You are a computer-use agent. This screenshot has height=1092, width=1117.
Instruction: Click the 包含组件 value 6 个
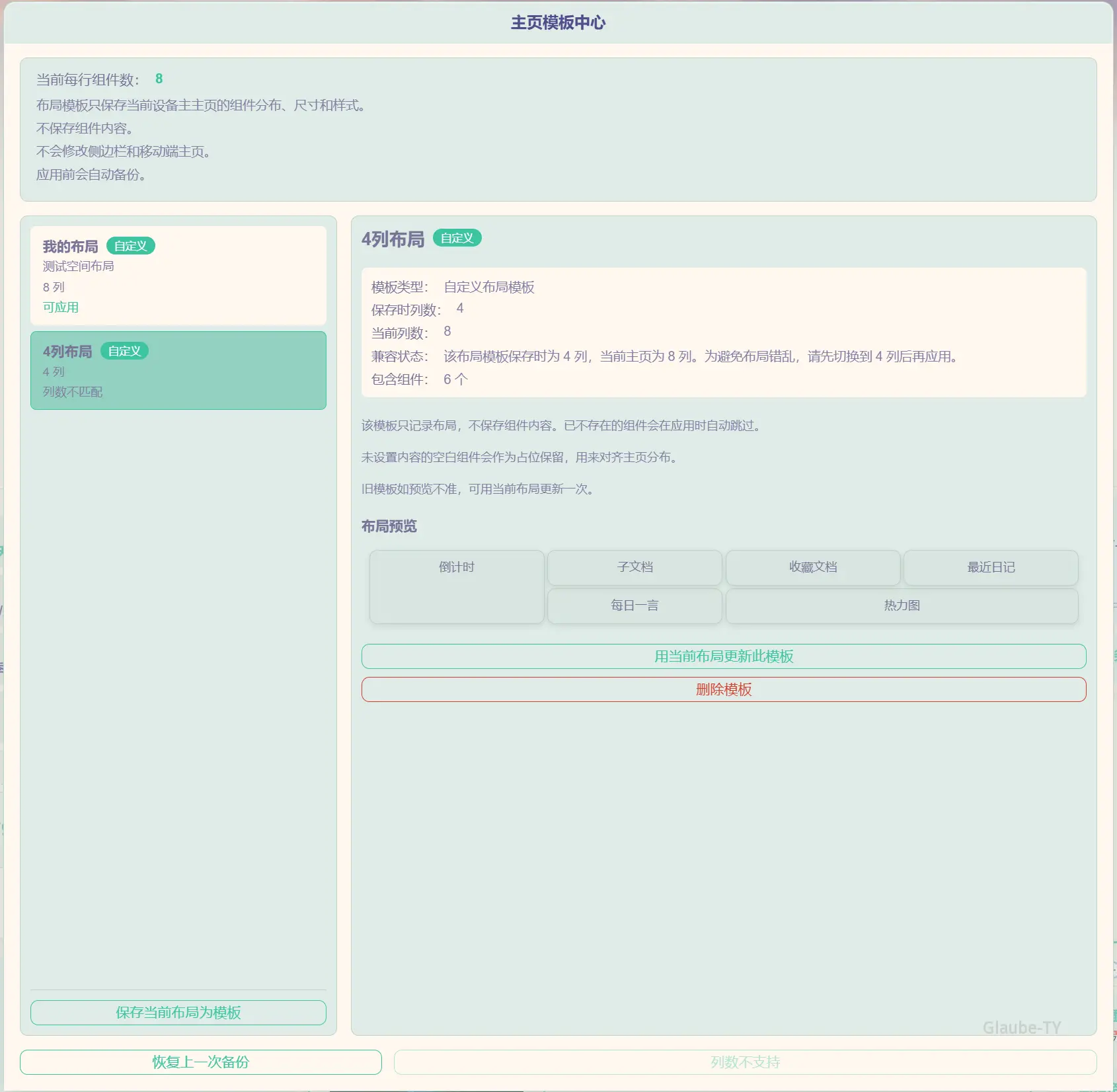455,379
